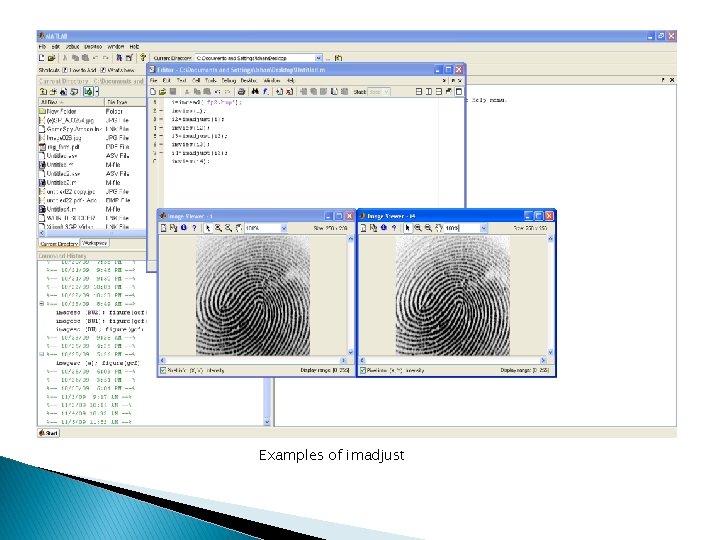Select the pointer tool in Image Viewer 1

[208, 228]
